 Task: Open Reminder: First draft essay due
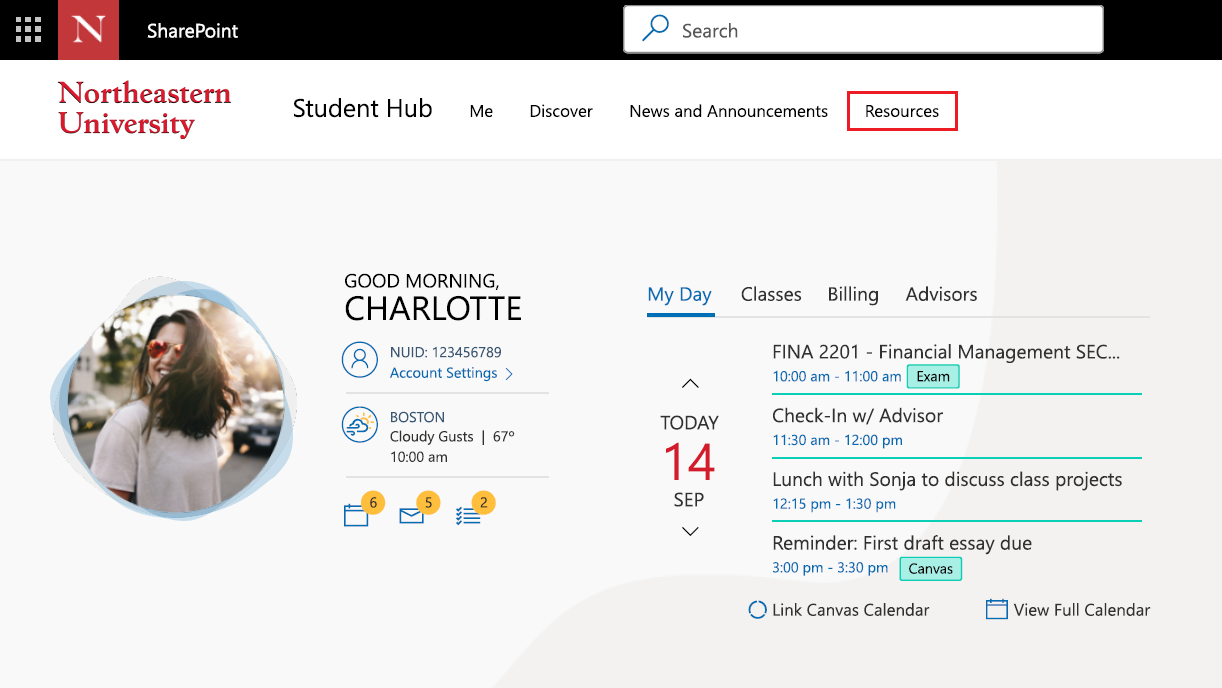[x=902, y=543]
